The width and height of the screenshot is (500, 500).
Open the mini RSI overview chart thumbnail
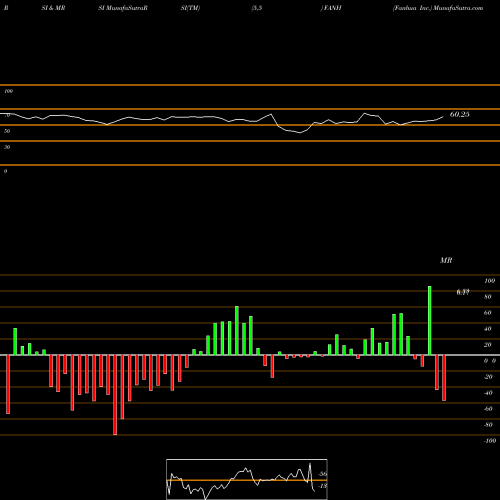click(247, 479)
